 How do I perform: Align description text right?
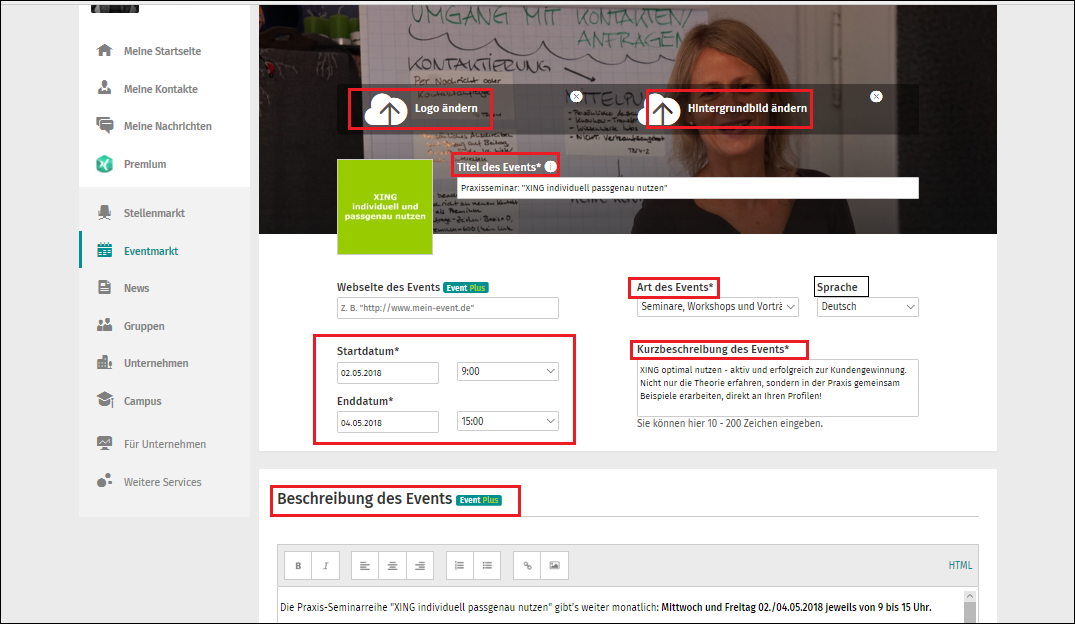(420, 566)
